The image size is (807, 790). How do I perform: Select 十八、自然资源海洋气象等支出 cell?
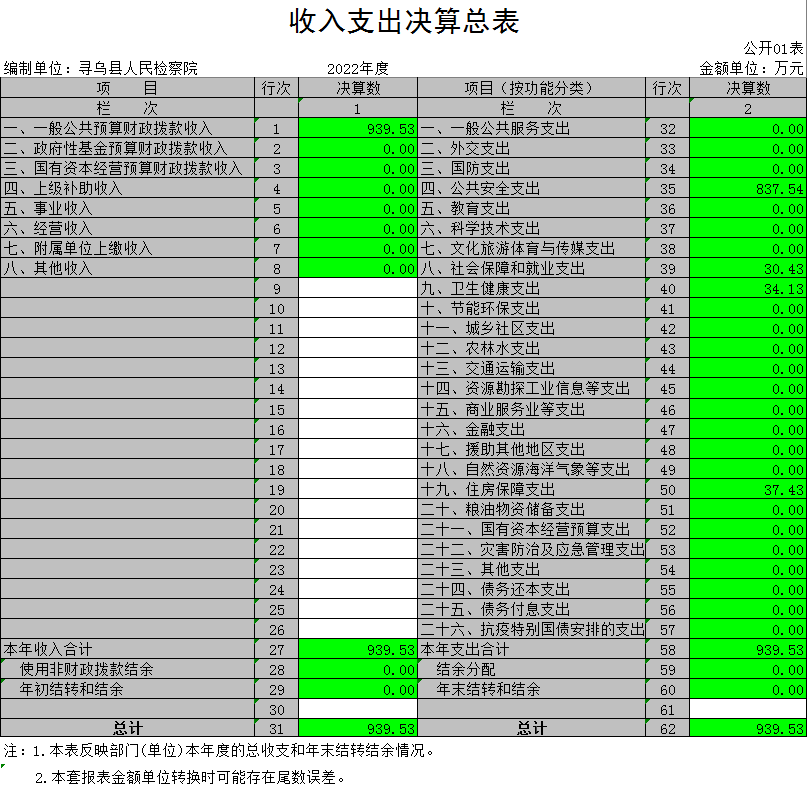click(x=532, y=469)
